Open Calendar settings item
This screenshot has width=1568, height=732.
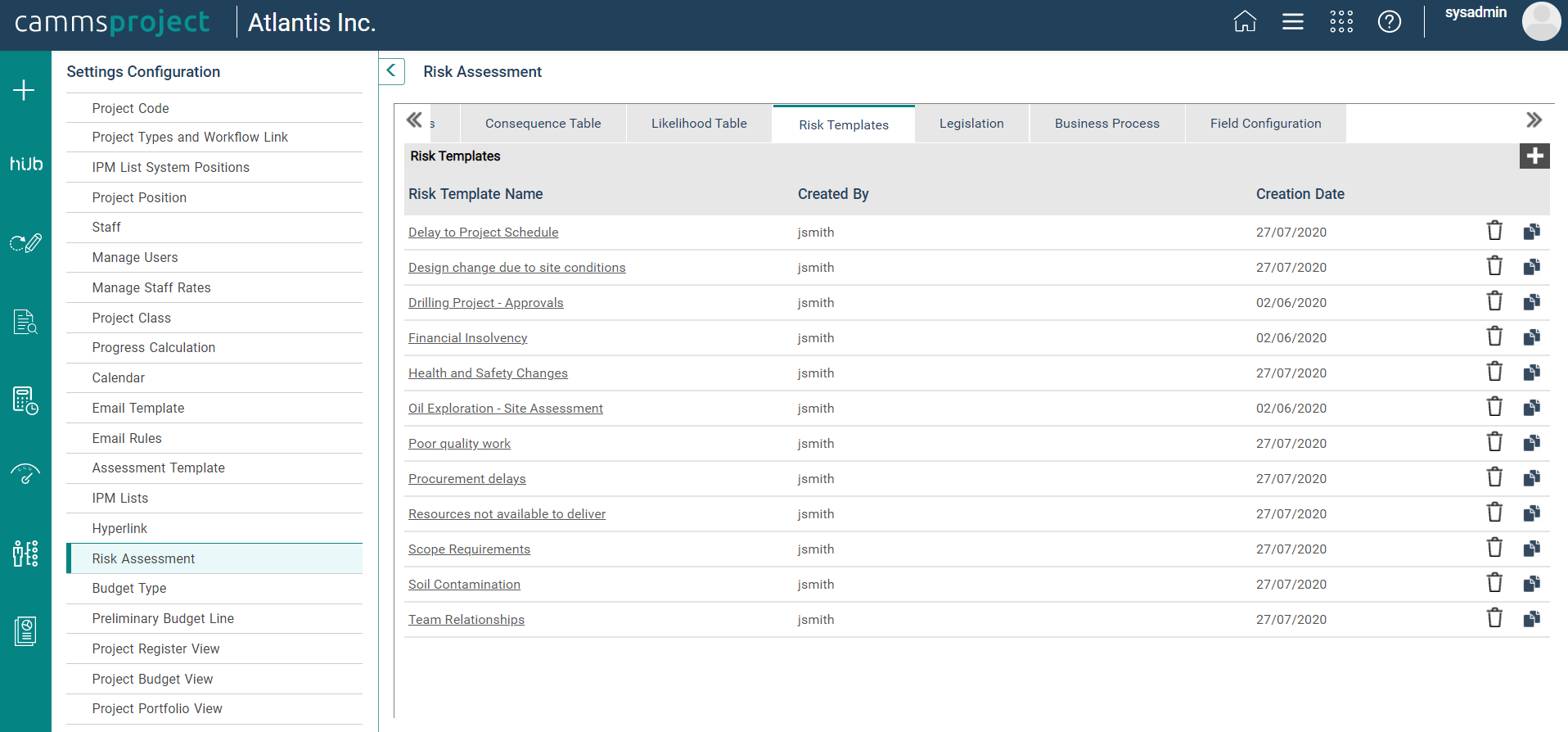[x=214, y=378]
